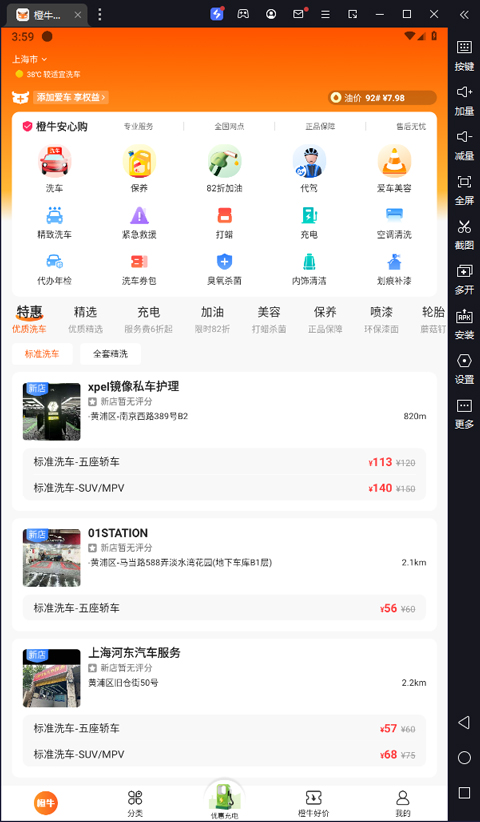Image resolution: width=480 pixels, height=822 pixels.
Task: Select xpel 标准洗车-SUV/MPV ¥140 offer
Action: click(x=224, y=488)
